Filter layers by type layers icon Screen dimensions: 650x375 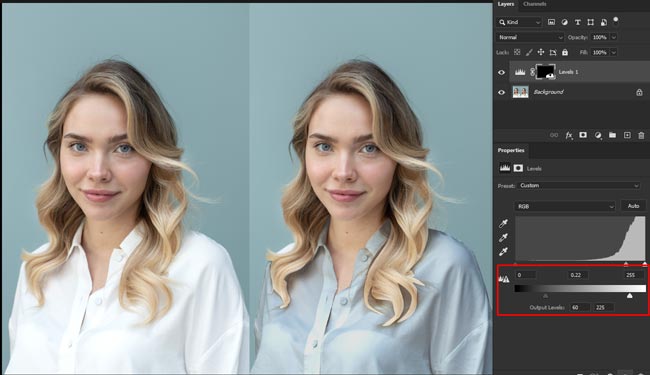tap(577, 22)
